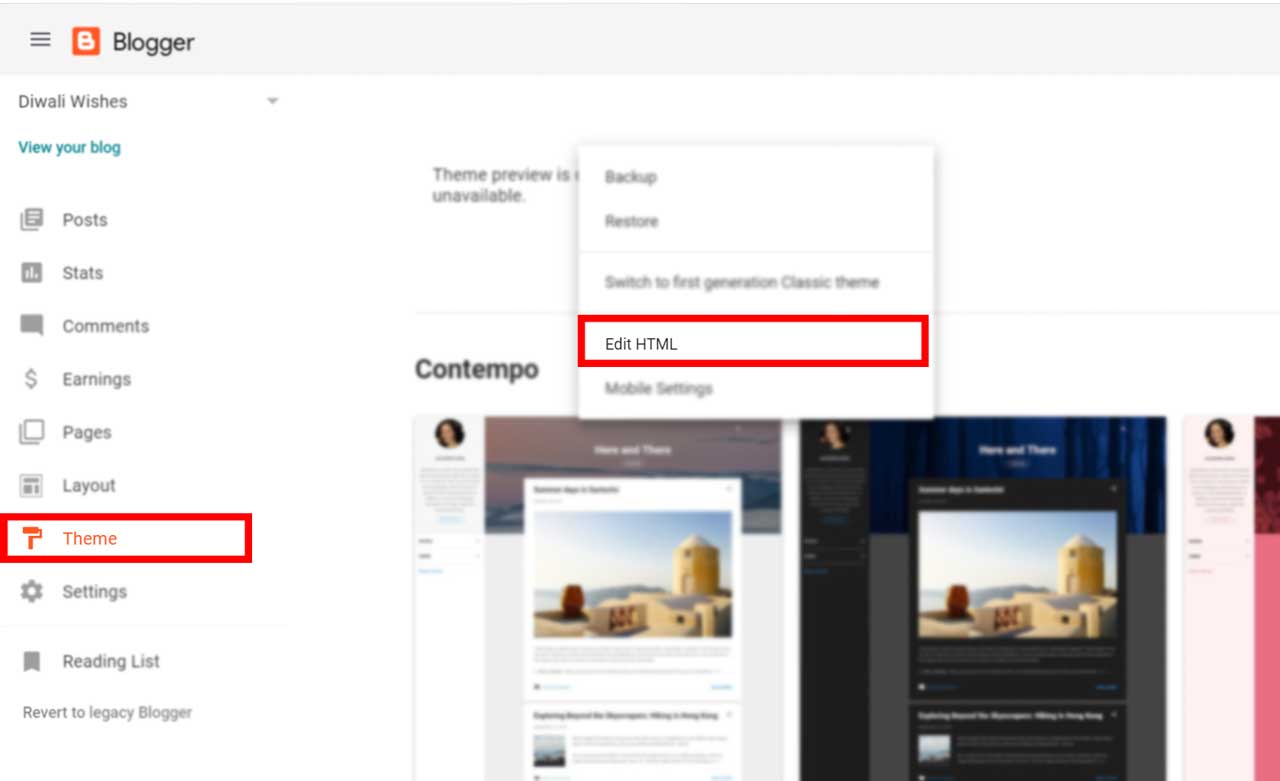Screen dimensions: 1280x781
Task: Go to the Posts section
Action: (85, 220)
